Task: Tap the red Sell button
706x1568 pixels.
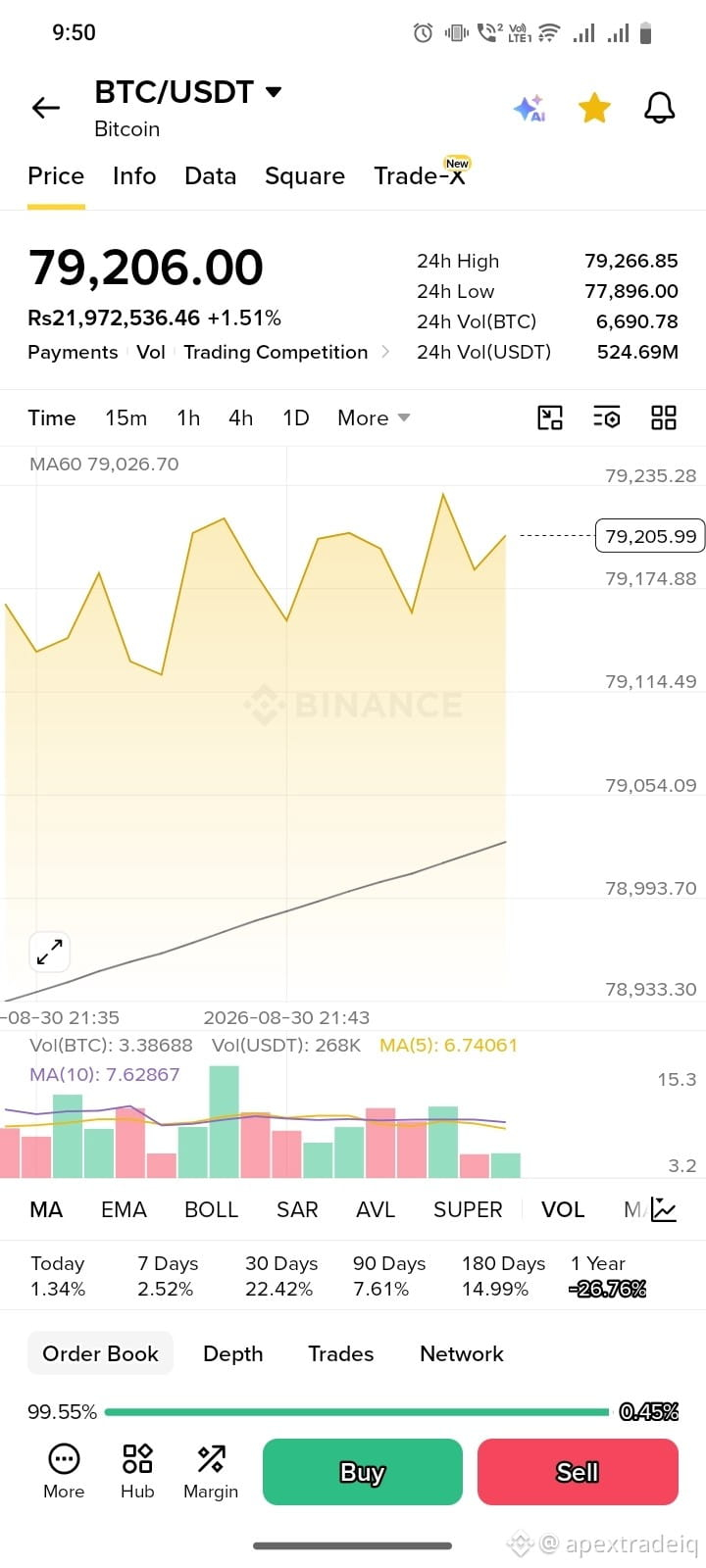Action: click(578, 1472)
